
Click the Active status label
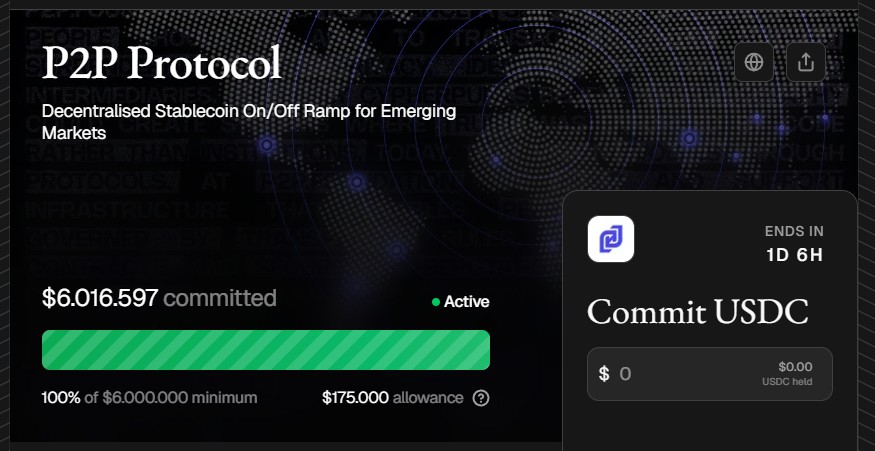tap(466, 302)
